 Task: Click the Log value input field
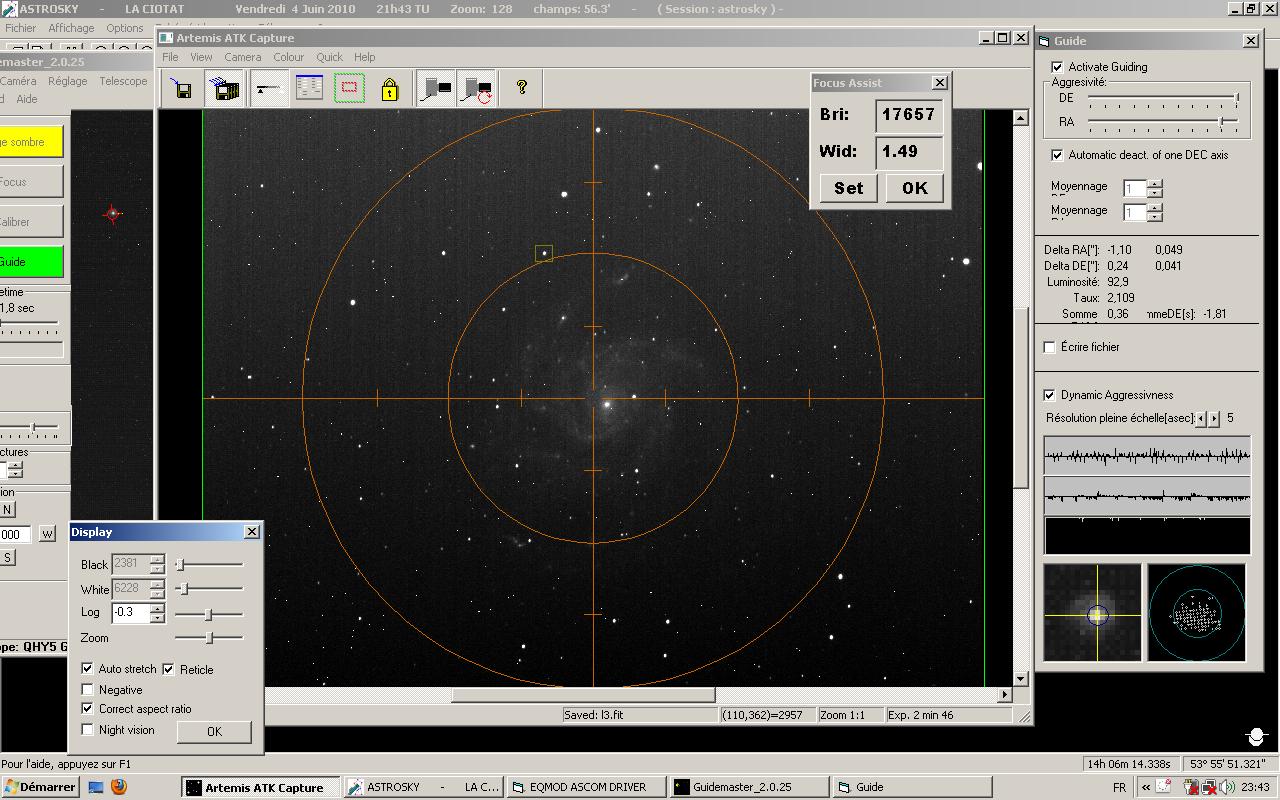coord(131,613)
